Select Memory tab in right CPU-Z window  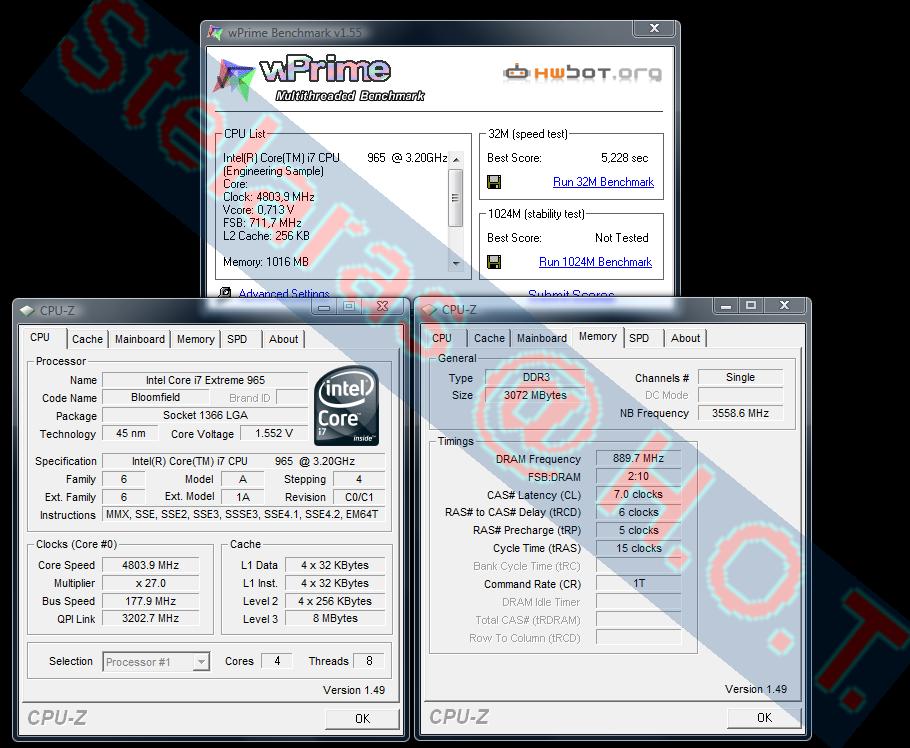pos(598,337)
